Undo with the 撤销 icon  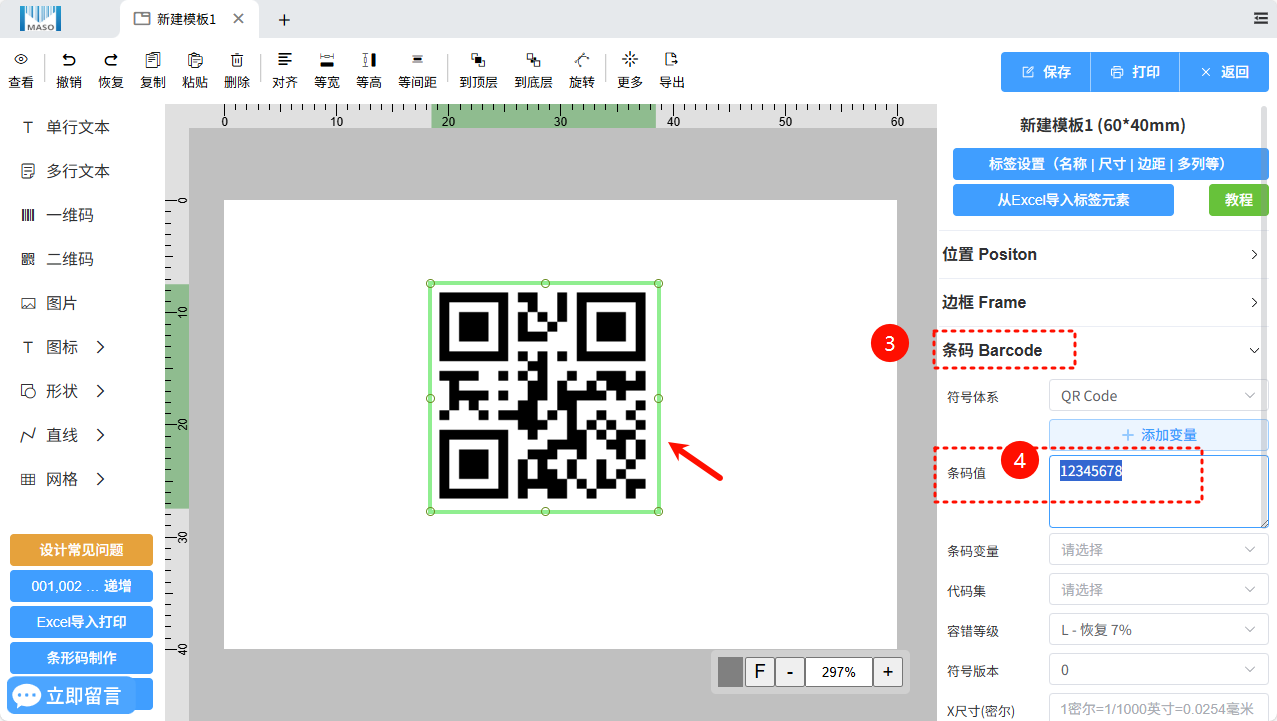click(69, 60)
